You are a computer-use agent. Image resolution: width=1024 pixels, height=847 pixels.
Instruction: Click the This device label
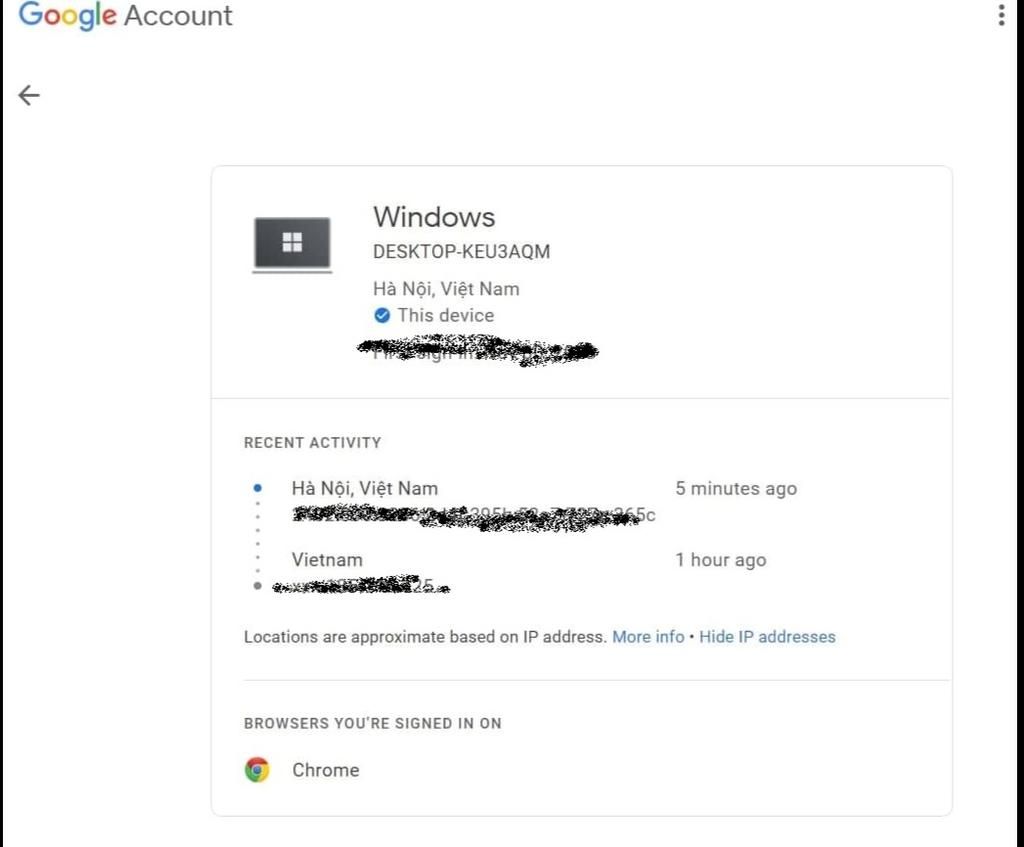[446, 315]
